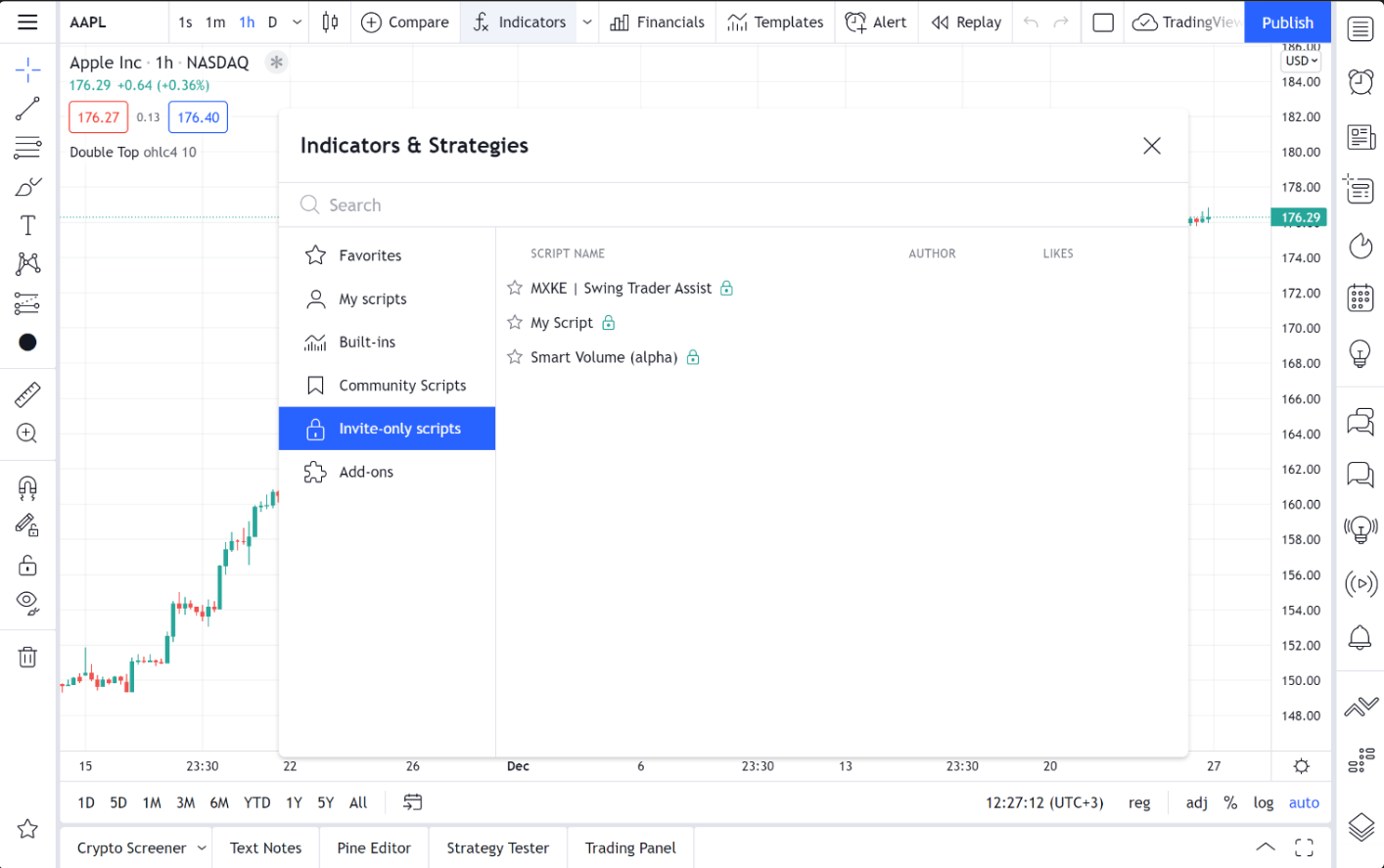Image resolution: width=1384 pixels, height=868 pixels.
Task: Click the blue Publish button
Action: tap(1287, 22)
